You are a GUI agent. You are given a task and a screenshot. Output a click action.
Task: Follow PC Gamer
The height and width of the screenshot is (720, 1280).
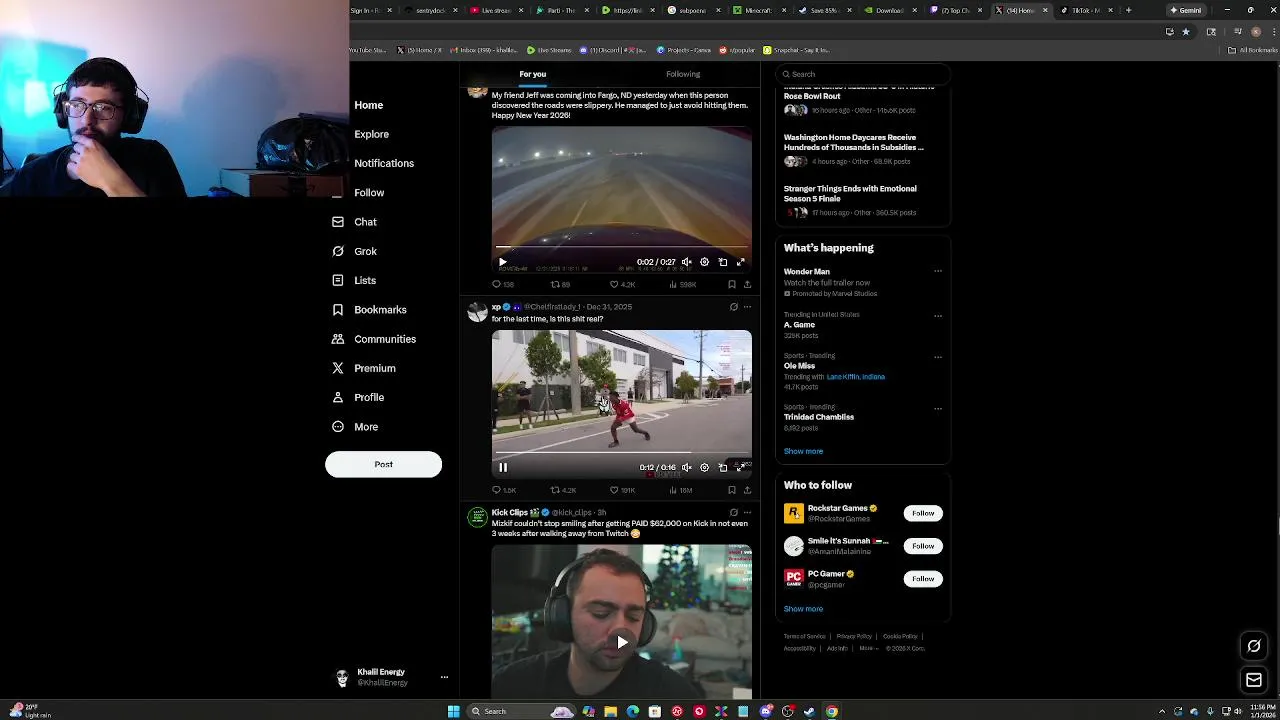[x=923, y=579]
